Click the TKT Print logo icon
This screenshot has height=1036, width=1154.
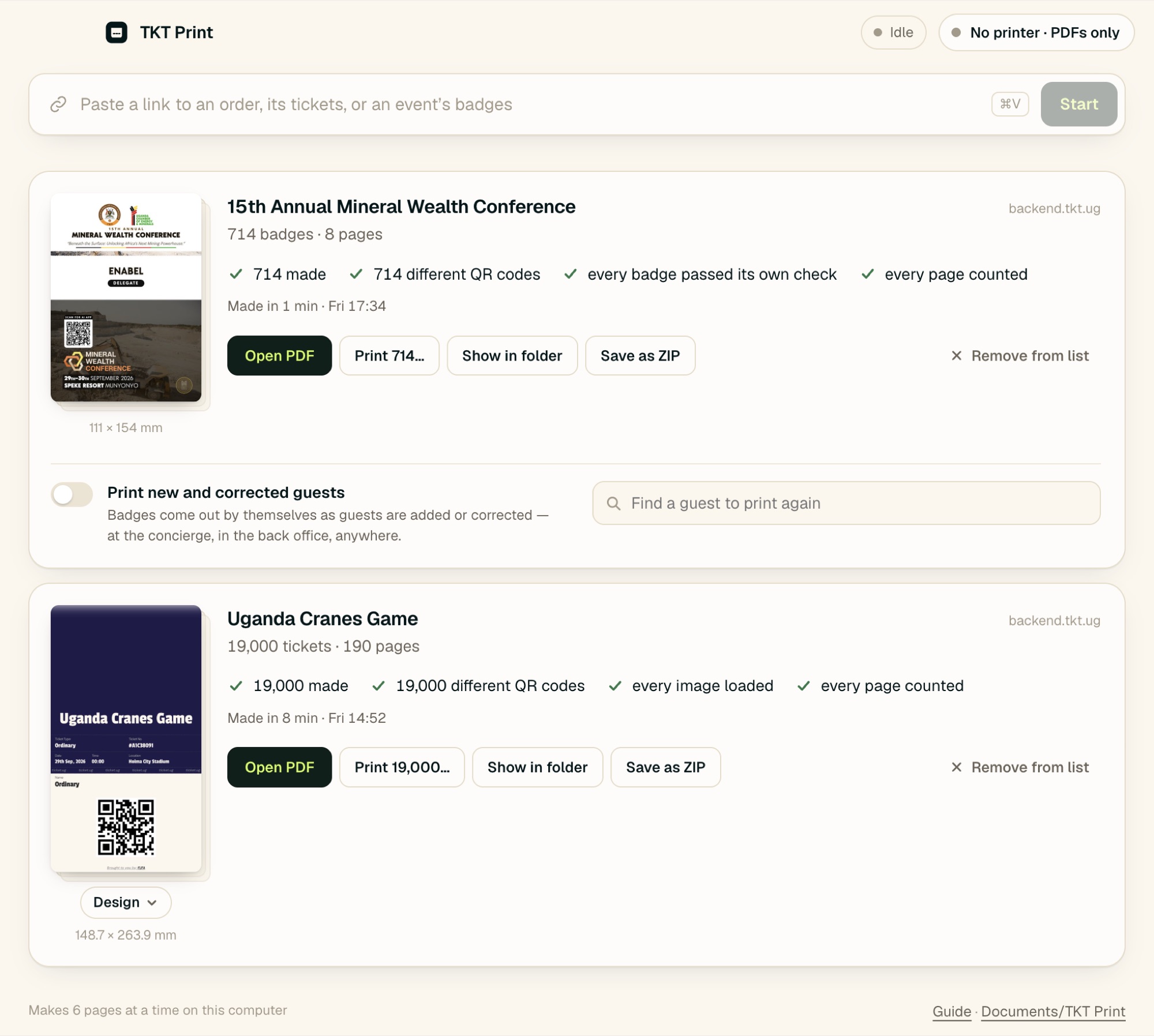tap(116, 32)
